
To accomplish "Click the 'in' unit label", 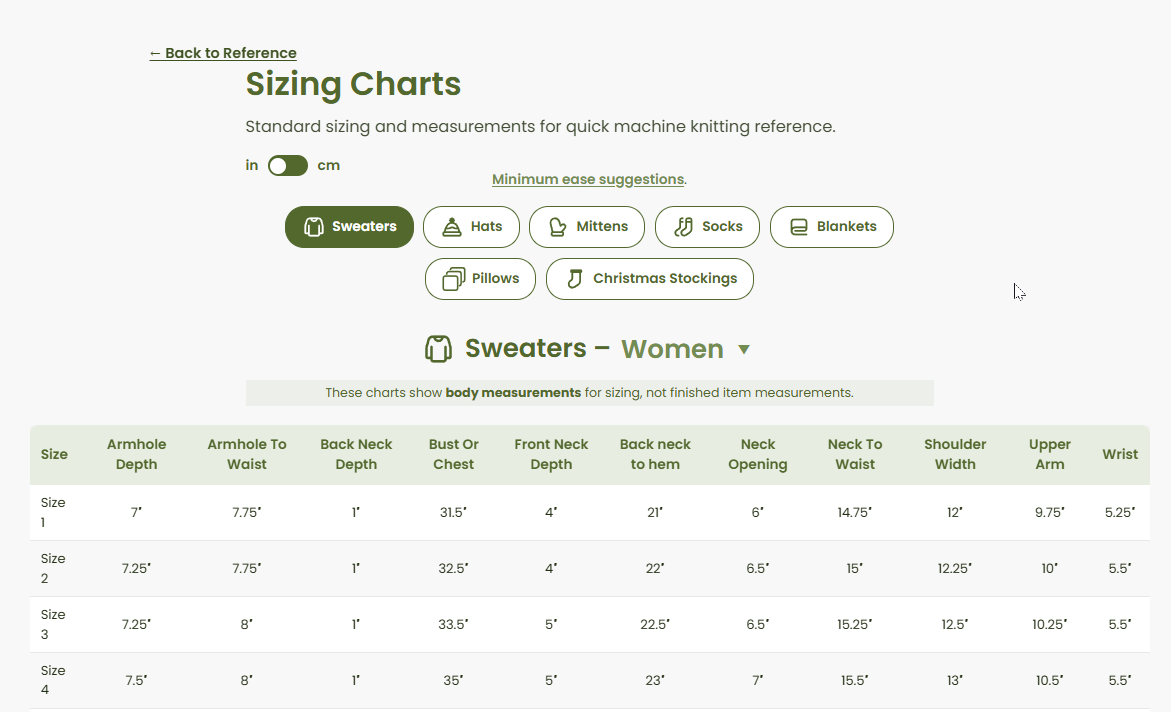I will point(252,166).
